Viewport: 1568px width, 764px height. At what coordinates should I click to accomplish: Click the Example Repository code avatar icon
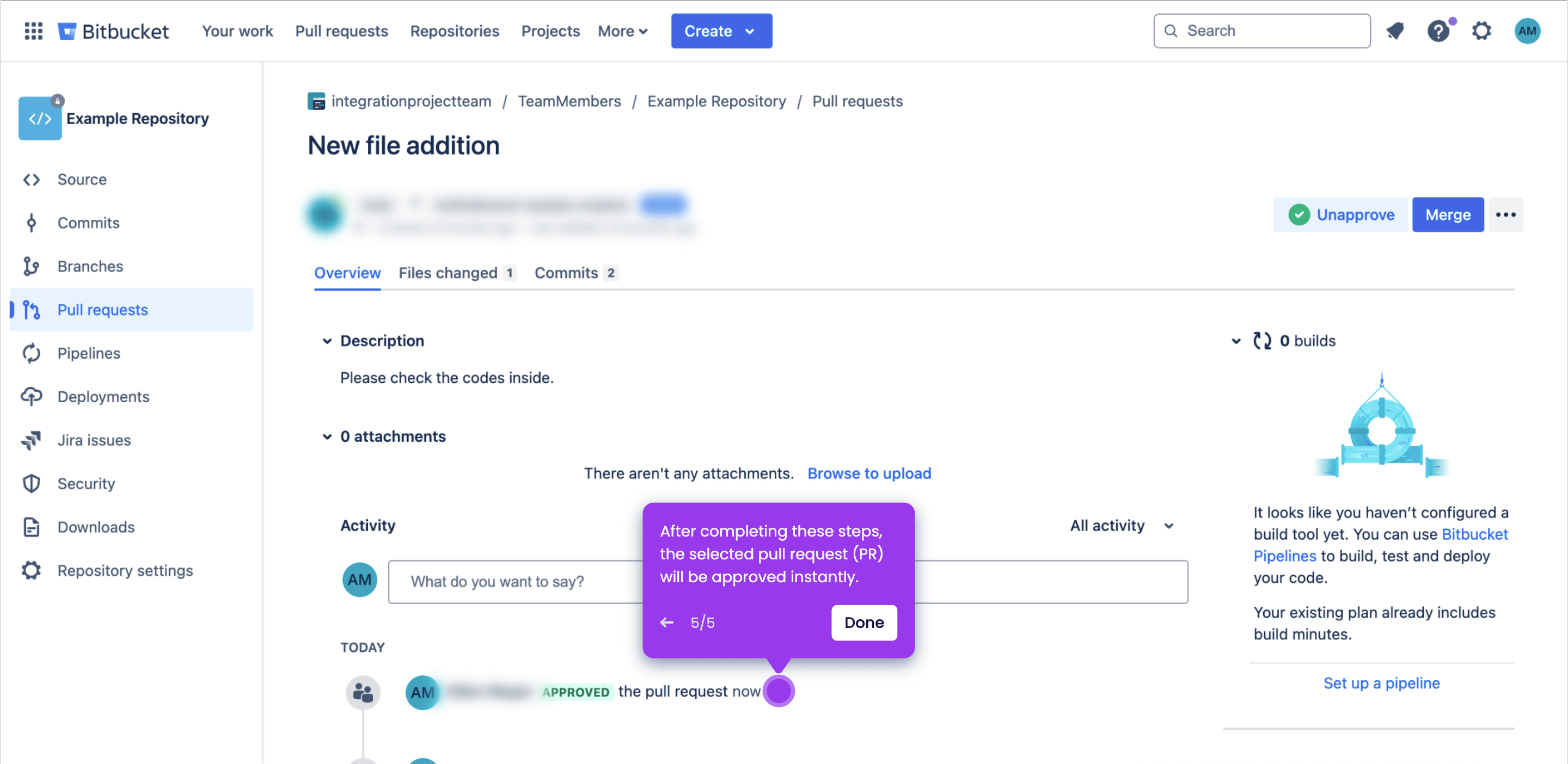tap(40, 119)
